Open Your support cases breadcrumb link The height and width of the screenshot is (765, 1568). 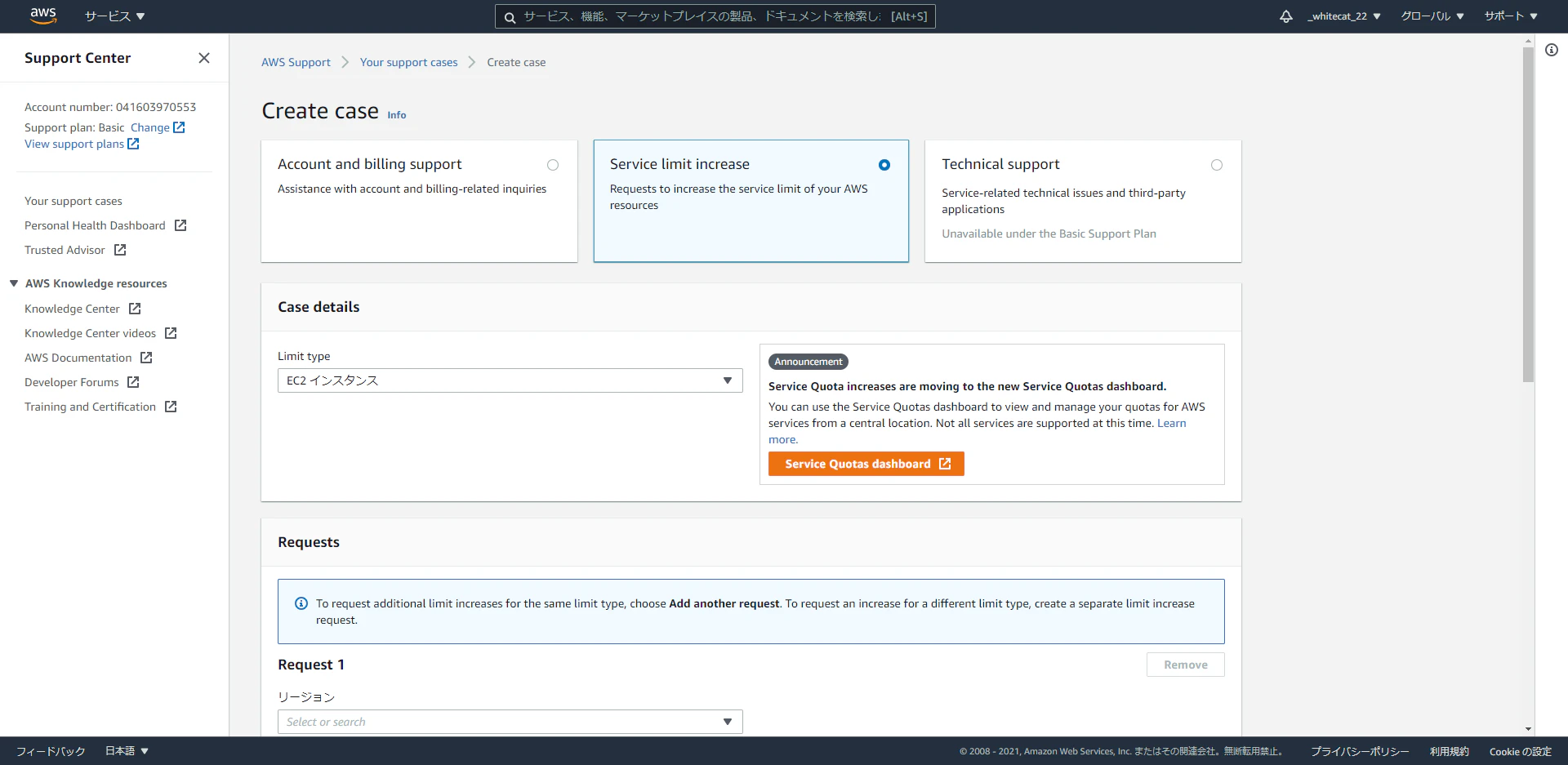pos(408,62)
